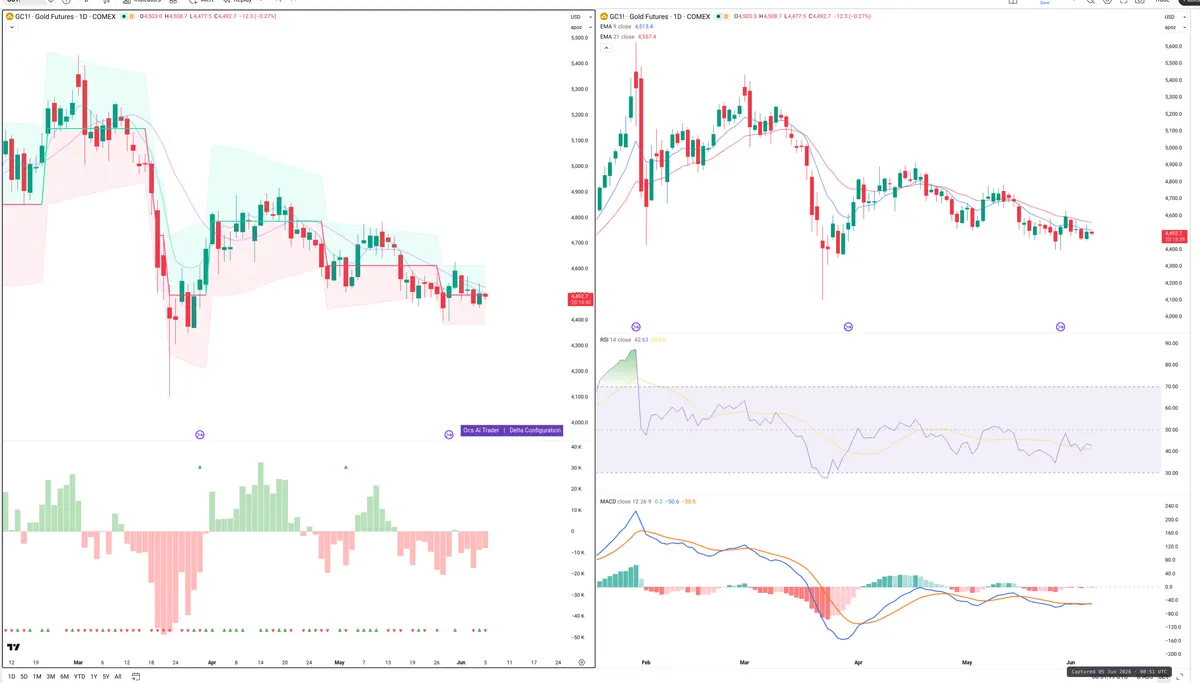Viewport: 1200px width, 683px height.
Task: Select the 1M time range
Action: (x=37, y=676)
